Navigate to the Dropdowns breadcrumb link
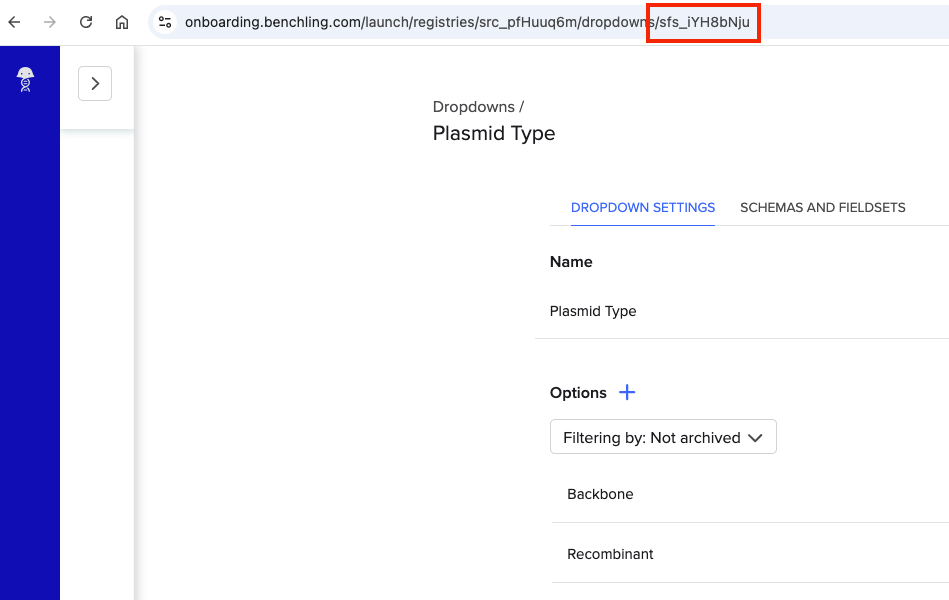This screenshot has width=949, height=600. [x=473, y=107]
